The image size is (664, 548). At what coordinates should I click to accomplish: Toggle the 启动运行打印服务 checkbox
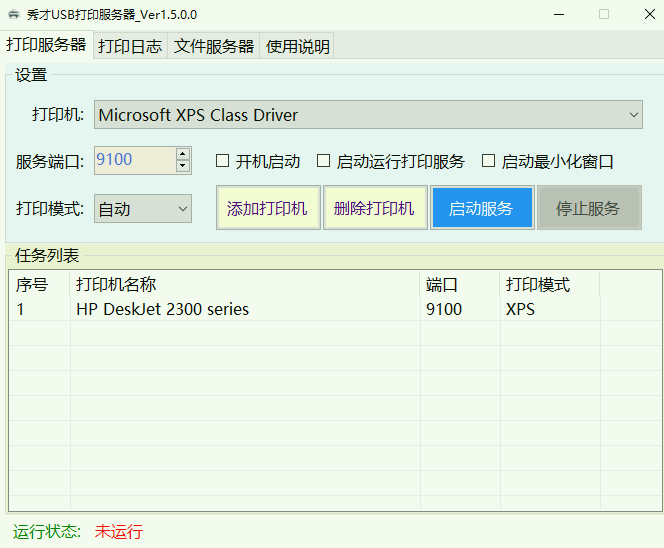coord(324,161)
